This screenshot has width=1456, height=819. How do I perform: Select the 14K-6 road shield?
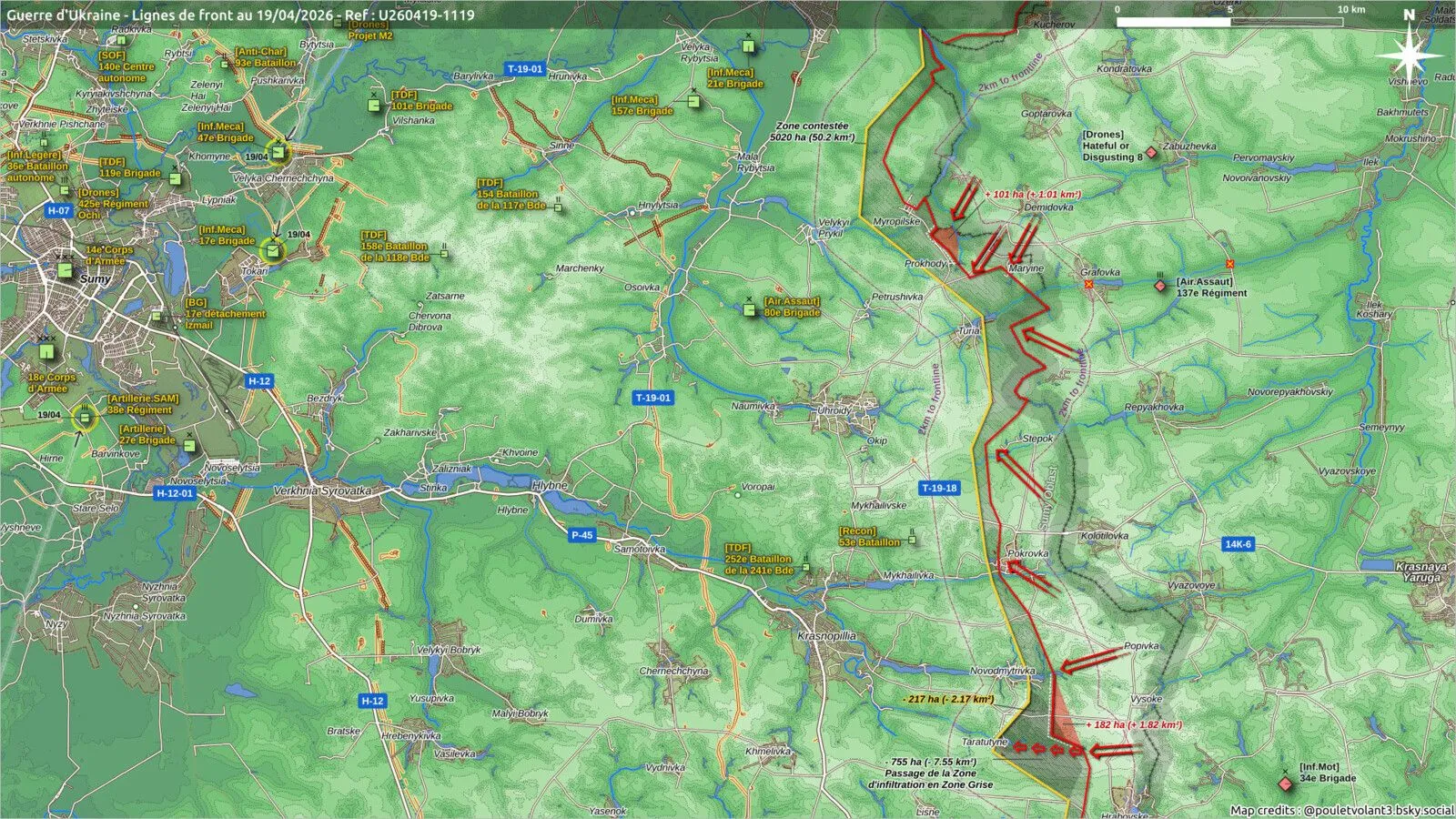click(x=1238, y=544)
